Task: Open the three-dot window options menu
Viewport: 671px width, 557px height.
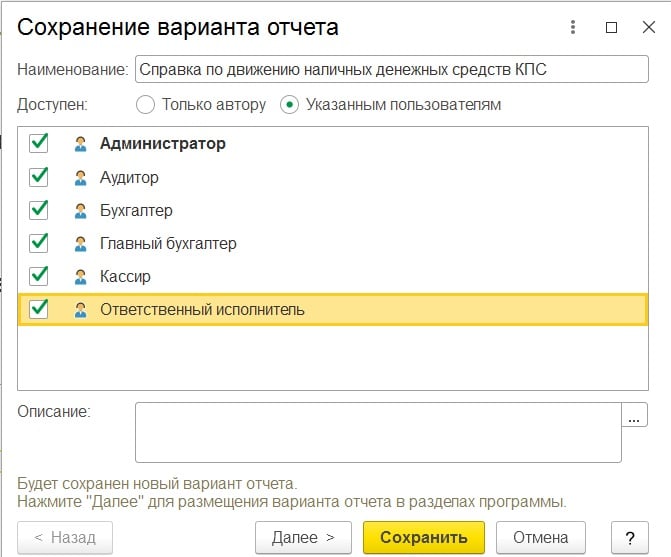Action: pos(574,28)
